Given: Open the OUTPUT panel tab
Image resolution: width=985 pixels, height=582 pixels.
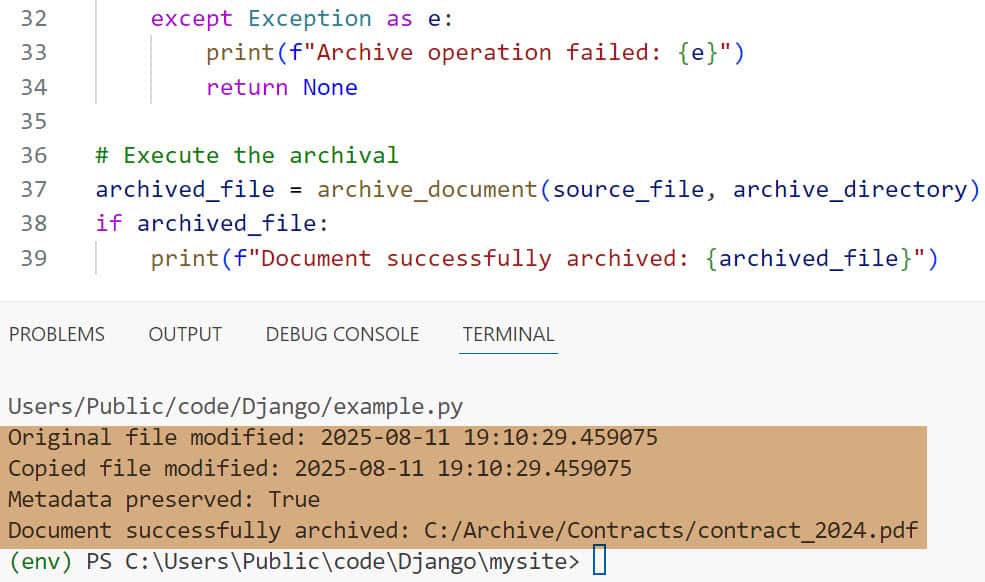Looking at the screenshot, I should (185, 334).
